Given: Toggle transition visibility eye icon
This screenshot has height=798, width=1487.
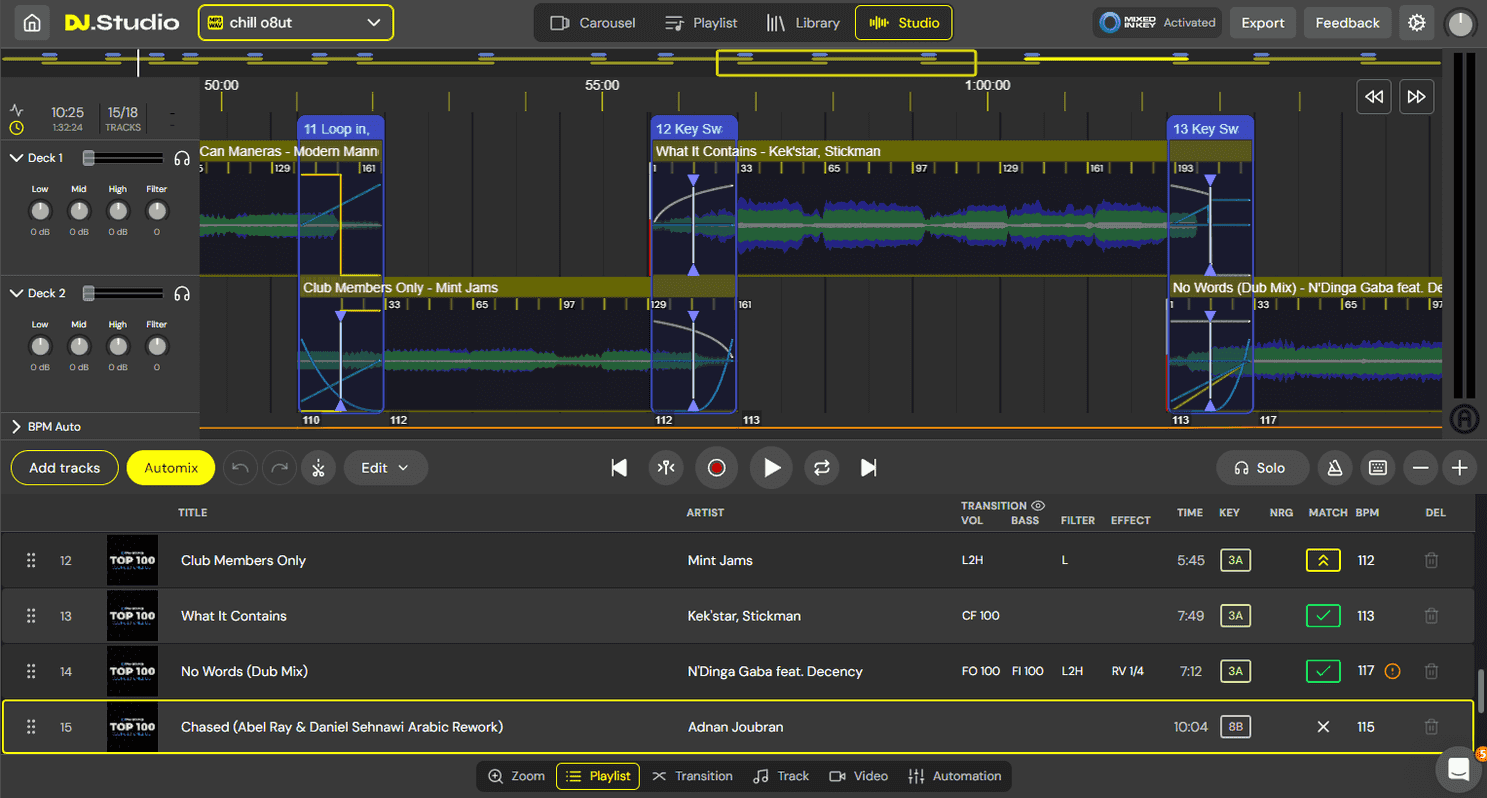Looking at the screenshot, I should [1038, 506].
